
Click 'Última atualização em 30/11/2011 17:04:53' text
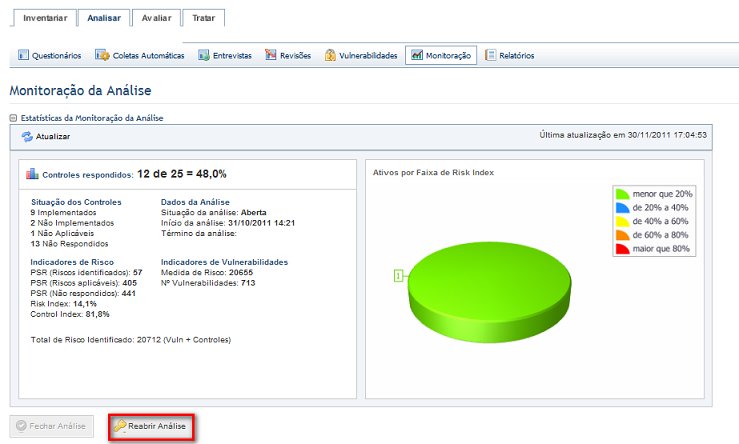pos(623,135)
